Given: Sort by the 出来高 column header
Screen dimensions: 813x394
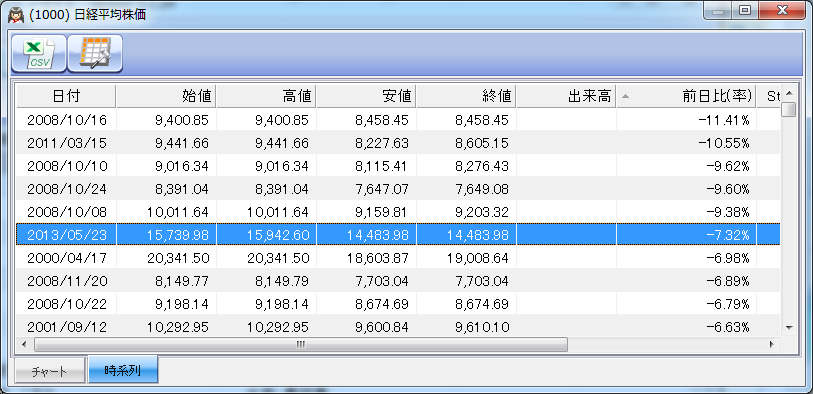Looking at the screenshot, I should click(567, 96).
